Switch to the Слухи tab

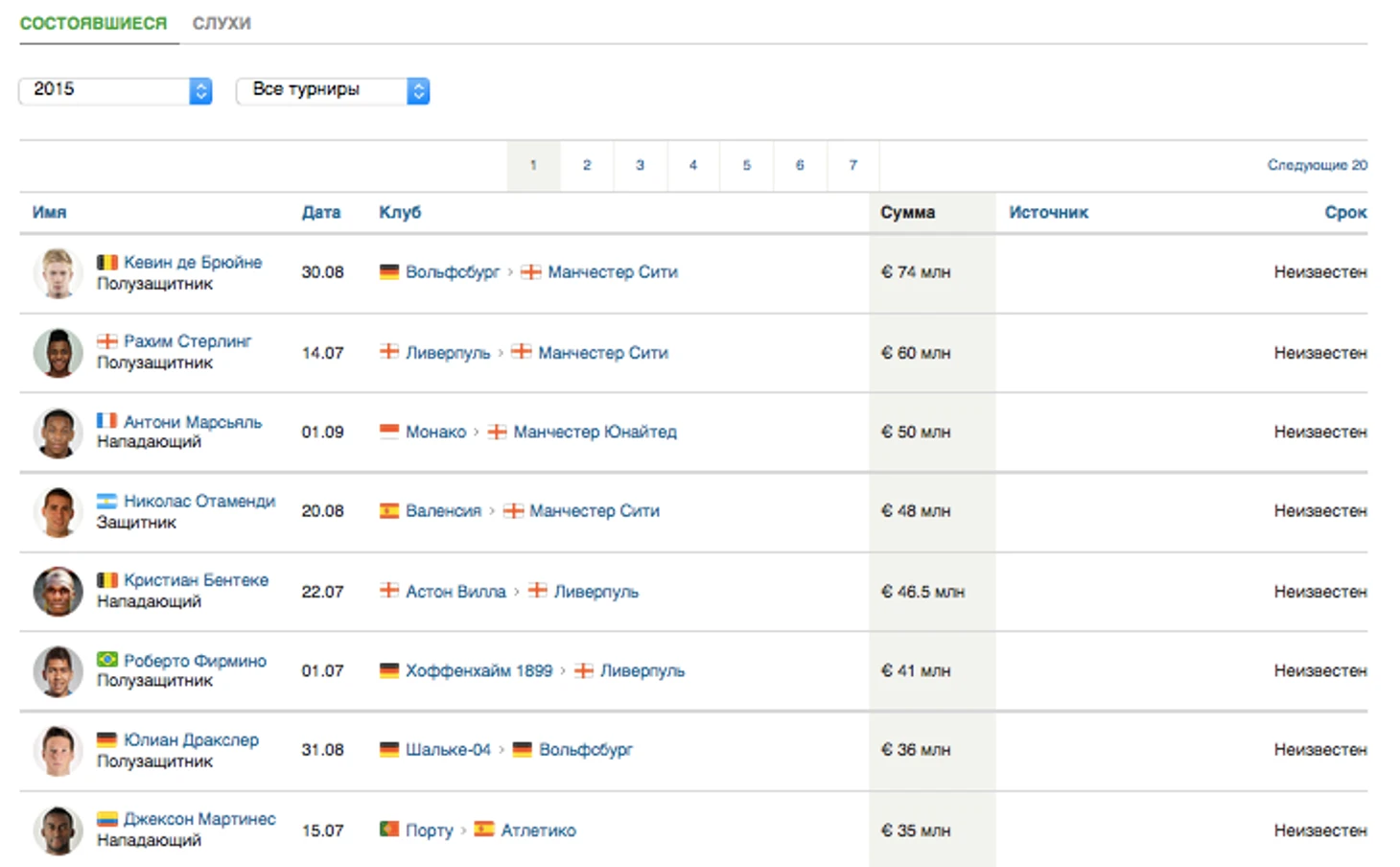222,23
